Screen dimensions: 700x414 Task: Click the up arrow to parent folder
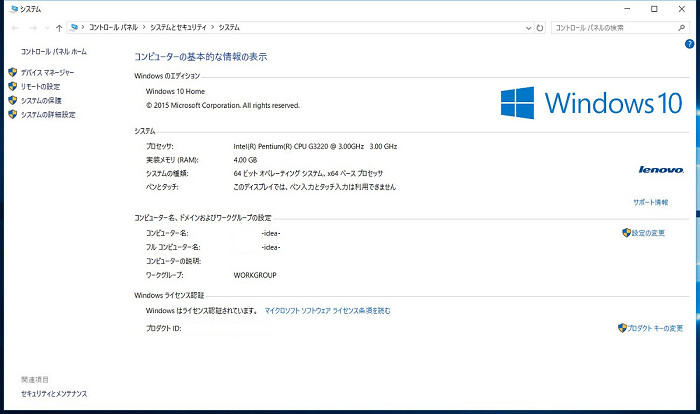coord(59,28)
